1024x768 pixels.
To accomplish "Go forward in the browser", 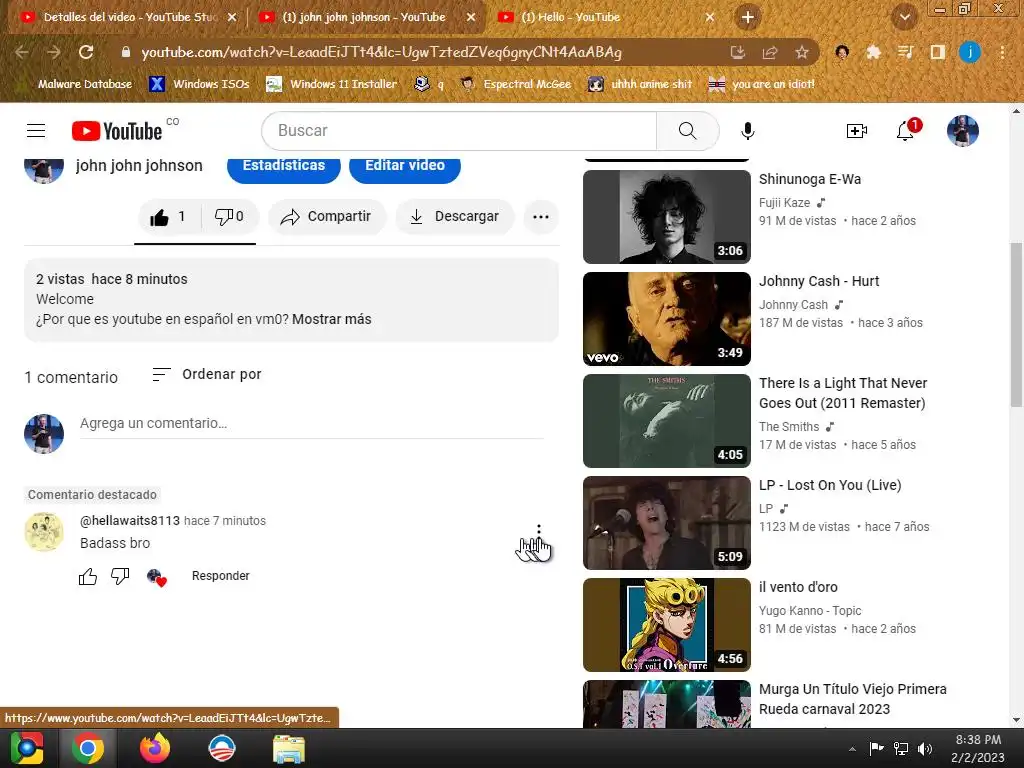I will point(54,52).
